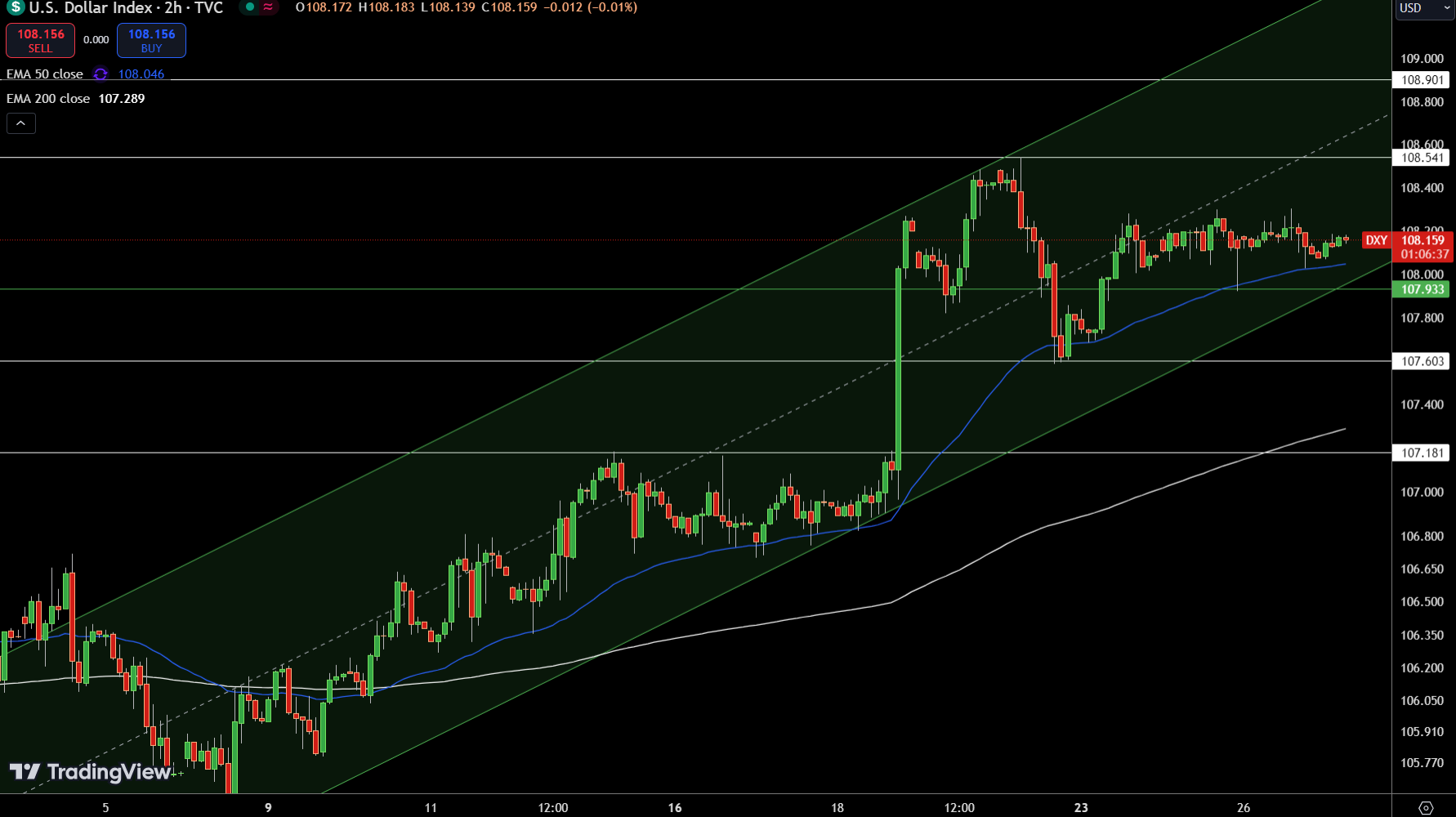Viewport: 1456px width, 817px height.
Task: Click date 23 on time axis
Action: [1081, 807]
